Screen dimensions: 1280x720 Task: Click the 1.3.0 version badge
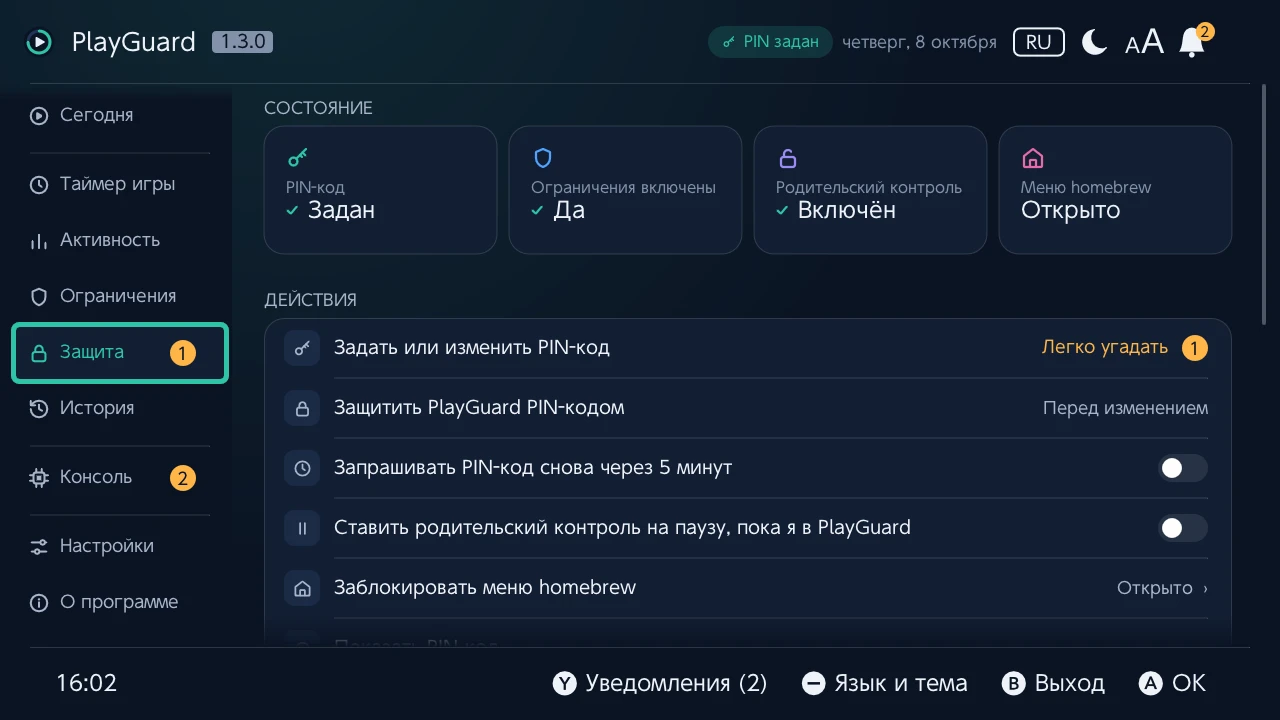[x=242, y=42]
